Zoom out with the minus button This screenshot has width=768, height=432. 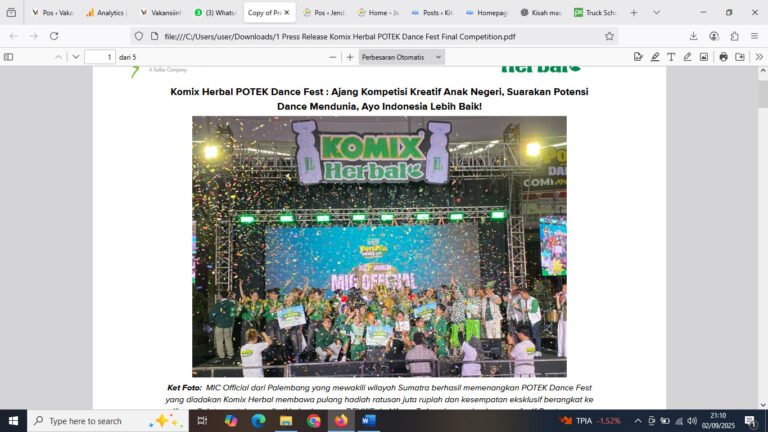(x=333, y=57)
